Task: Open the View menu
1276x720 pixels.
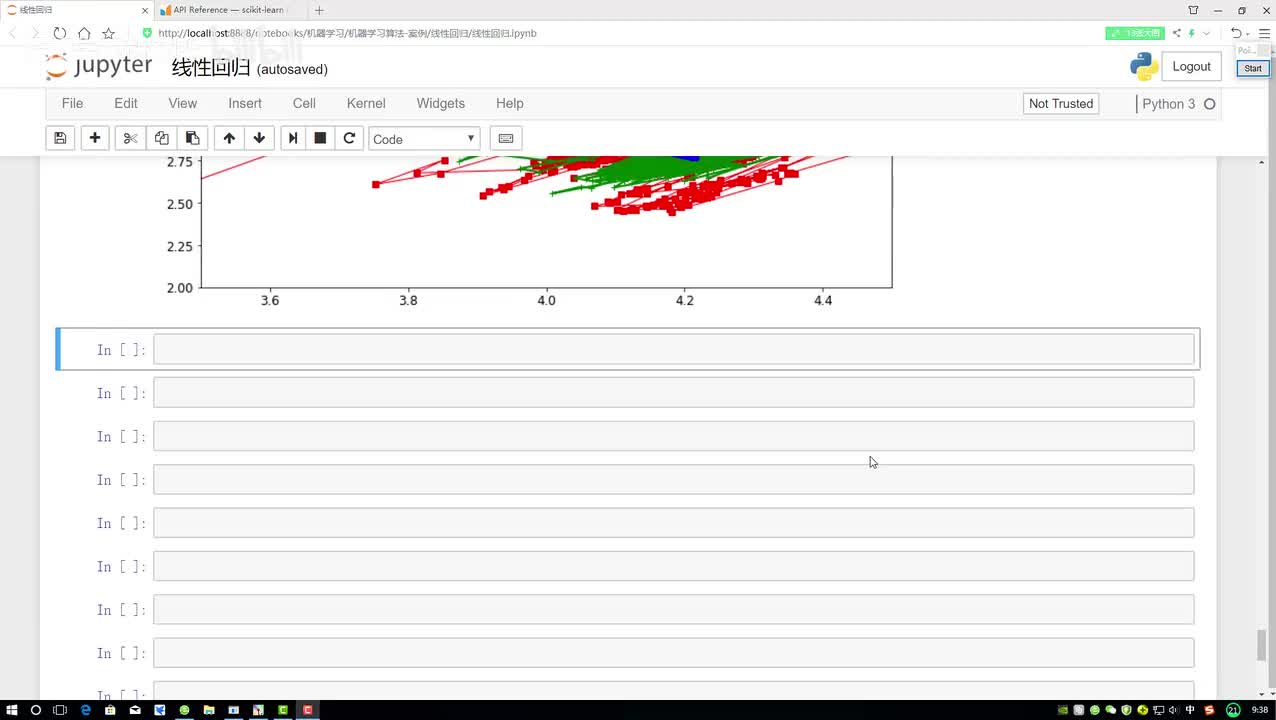Action: click(x=183, y=103)
